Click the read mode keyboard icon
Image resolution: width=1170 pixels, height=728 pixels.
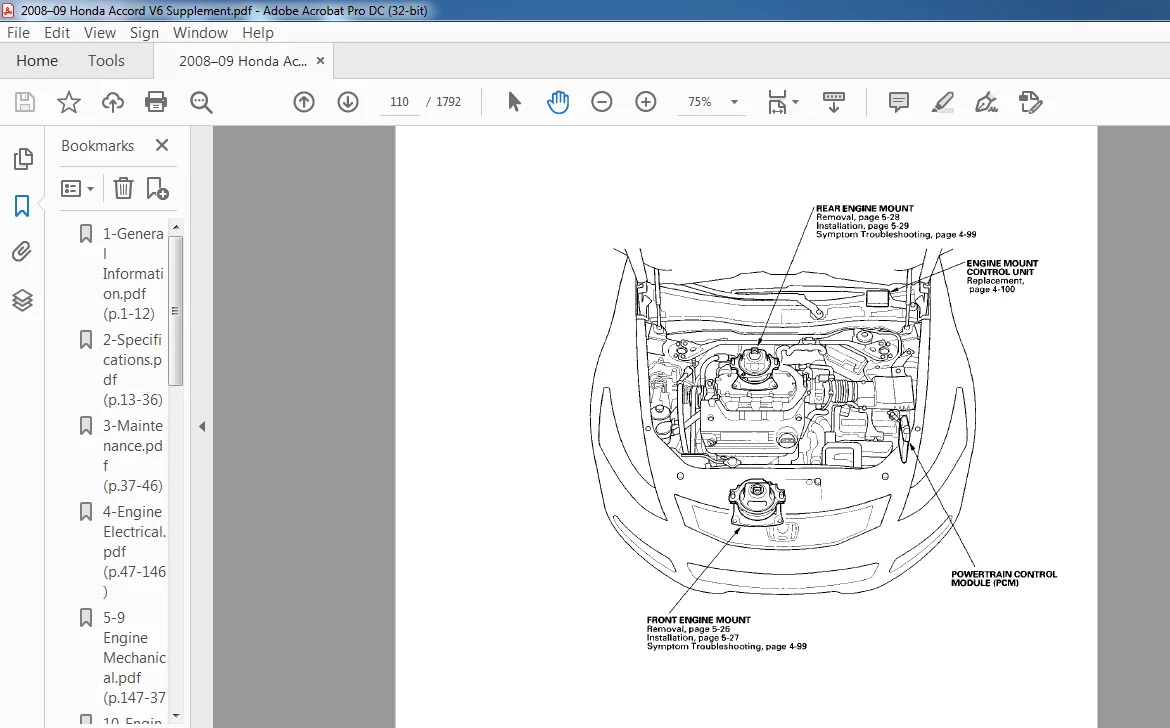point(833,102)
